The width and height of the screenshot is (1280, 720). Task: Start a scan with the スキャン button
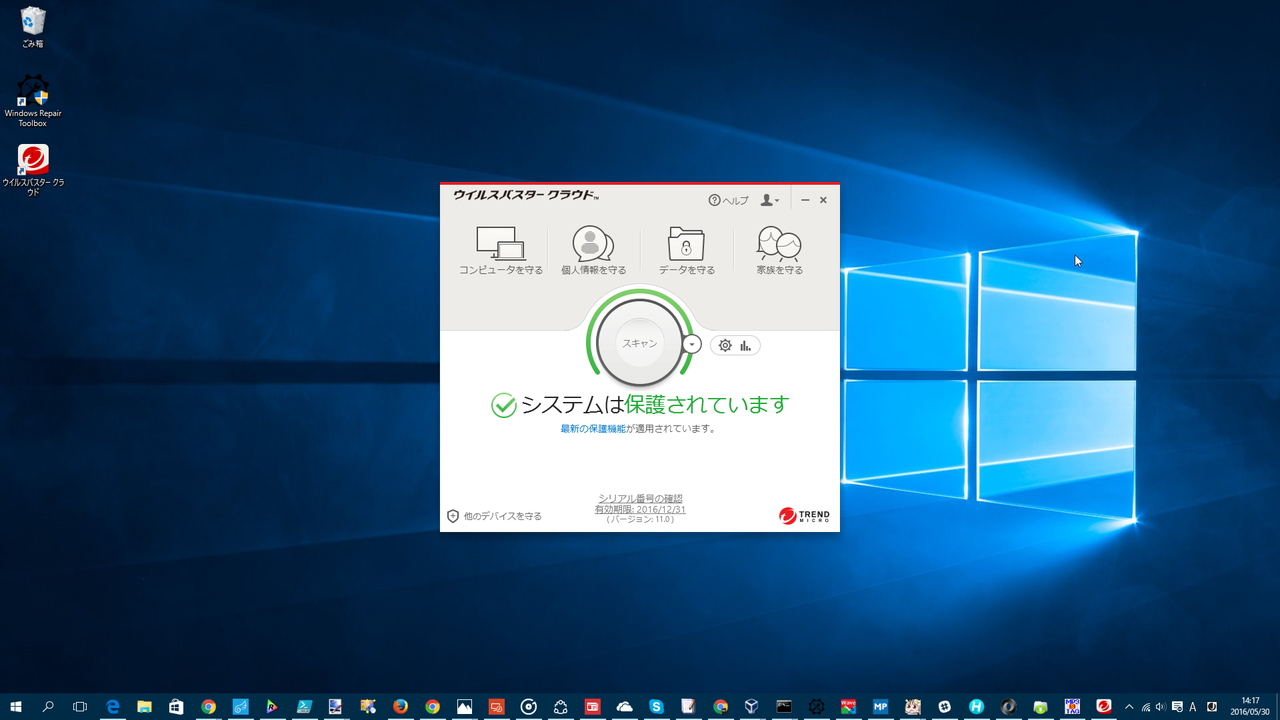tap(639, 343)
